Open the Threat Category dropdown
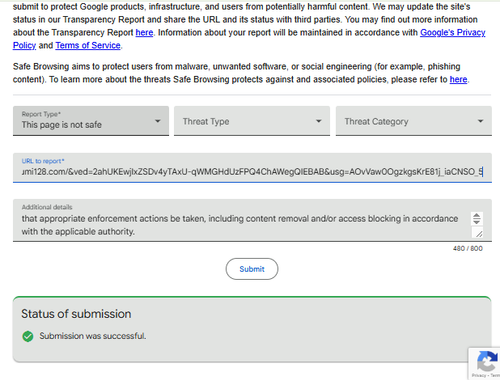Viewport: 500px width, 380px height. point(414,121)
